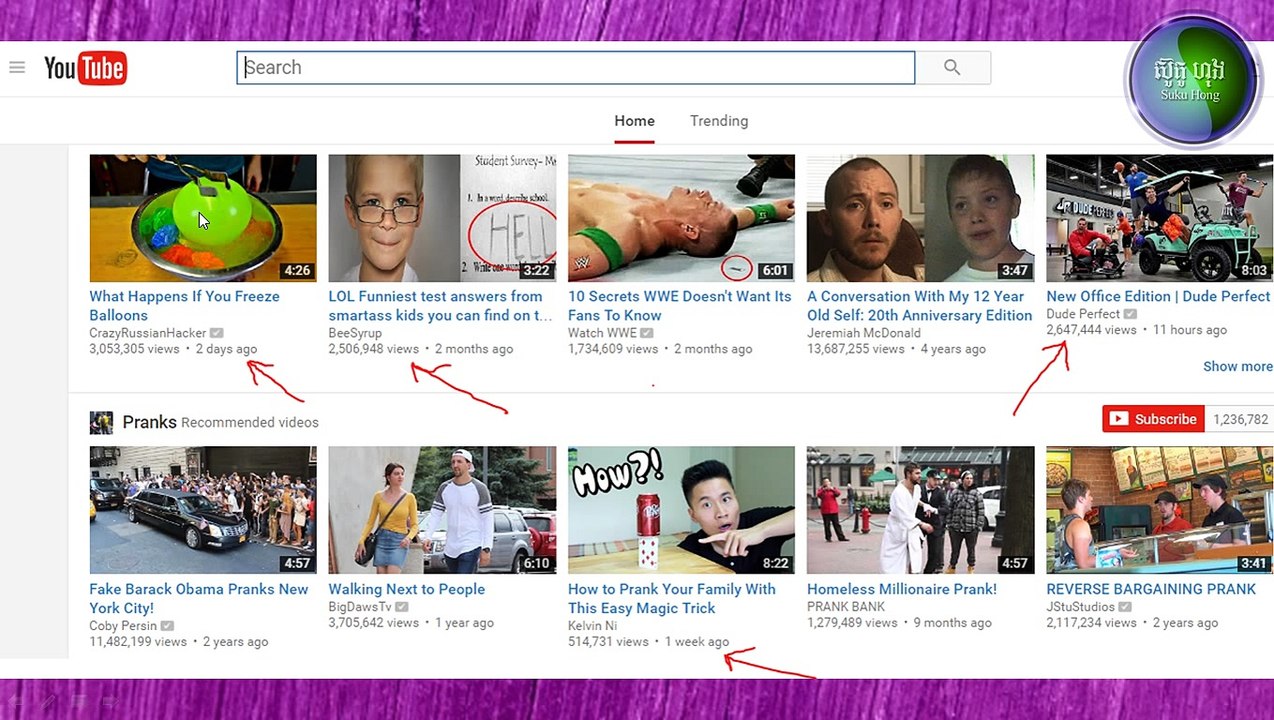Open '10 Secrets WWE Doesn't Want' title
Screen dimensions: 1274x720
[x=680, y=306]
